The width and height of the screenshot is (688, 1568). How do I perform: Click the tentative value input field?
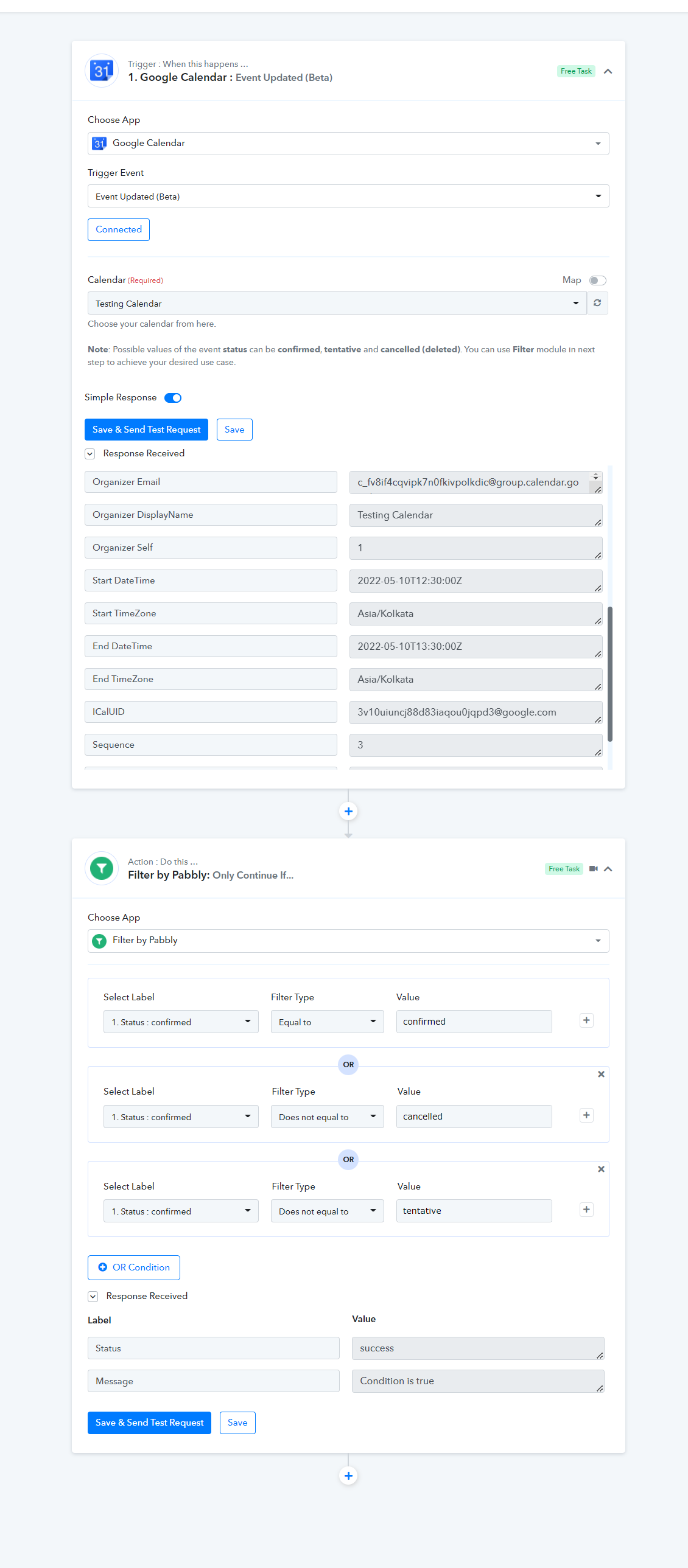pos(474,1211)
